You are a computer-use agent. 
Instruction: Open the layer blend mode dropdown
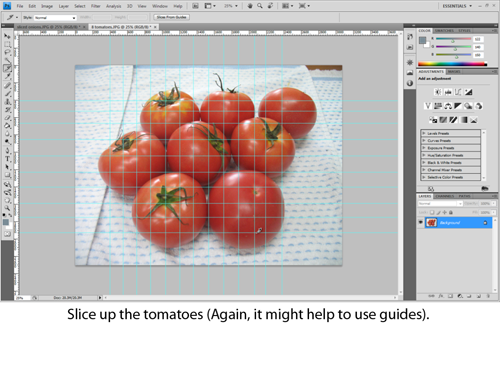(440, 203)
